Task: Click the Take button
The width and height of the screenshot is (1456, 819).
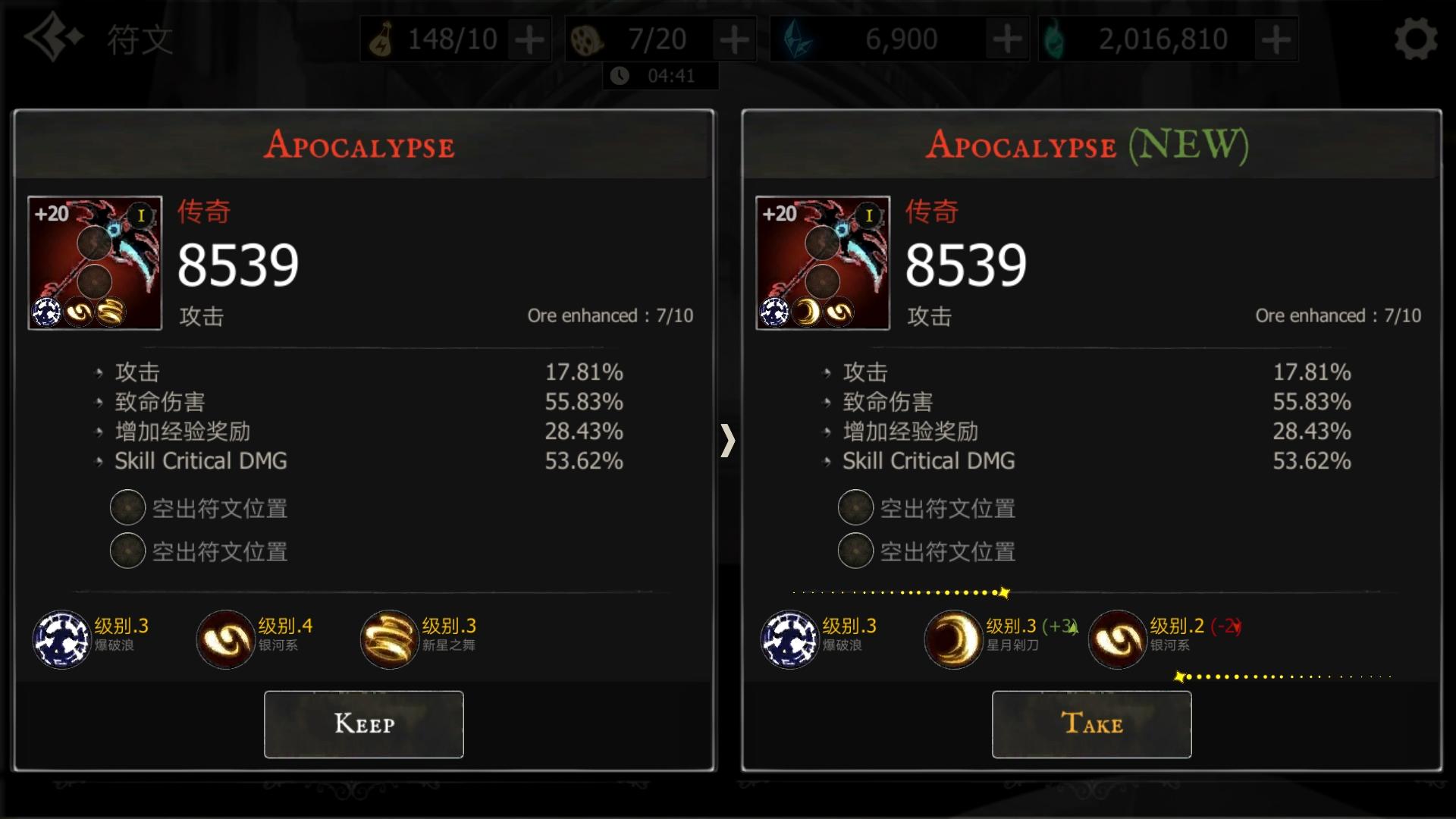Action: click(1092, 724)
